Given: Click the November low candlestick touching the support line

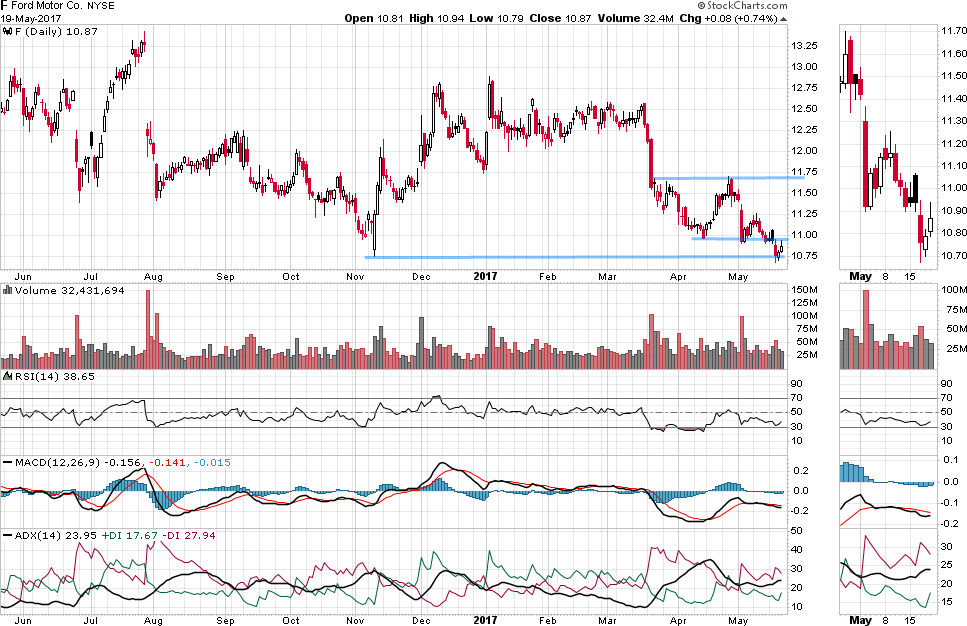Looking at the screenshot, I should [x=374, y=234].
